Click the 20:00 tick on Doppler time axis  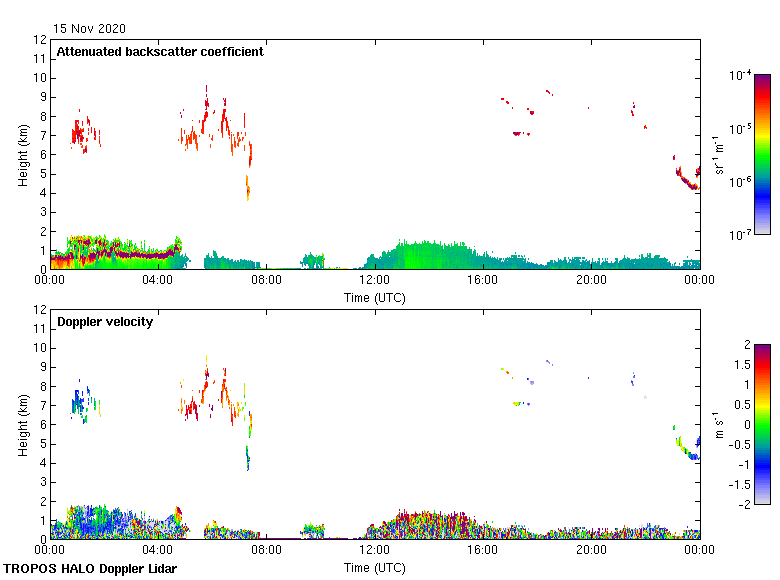pyautogui.click(x=591, y=552)
